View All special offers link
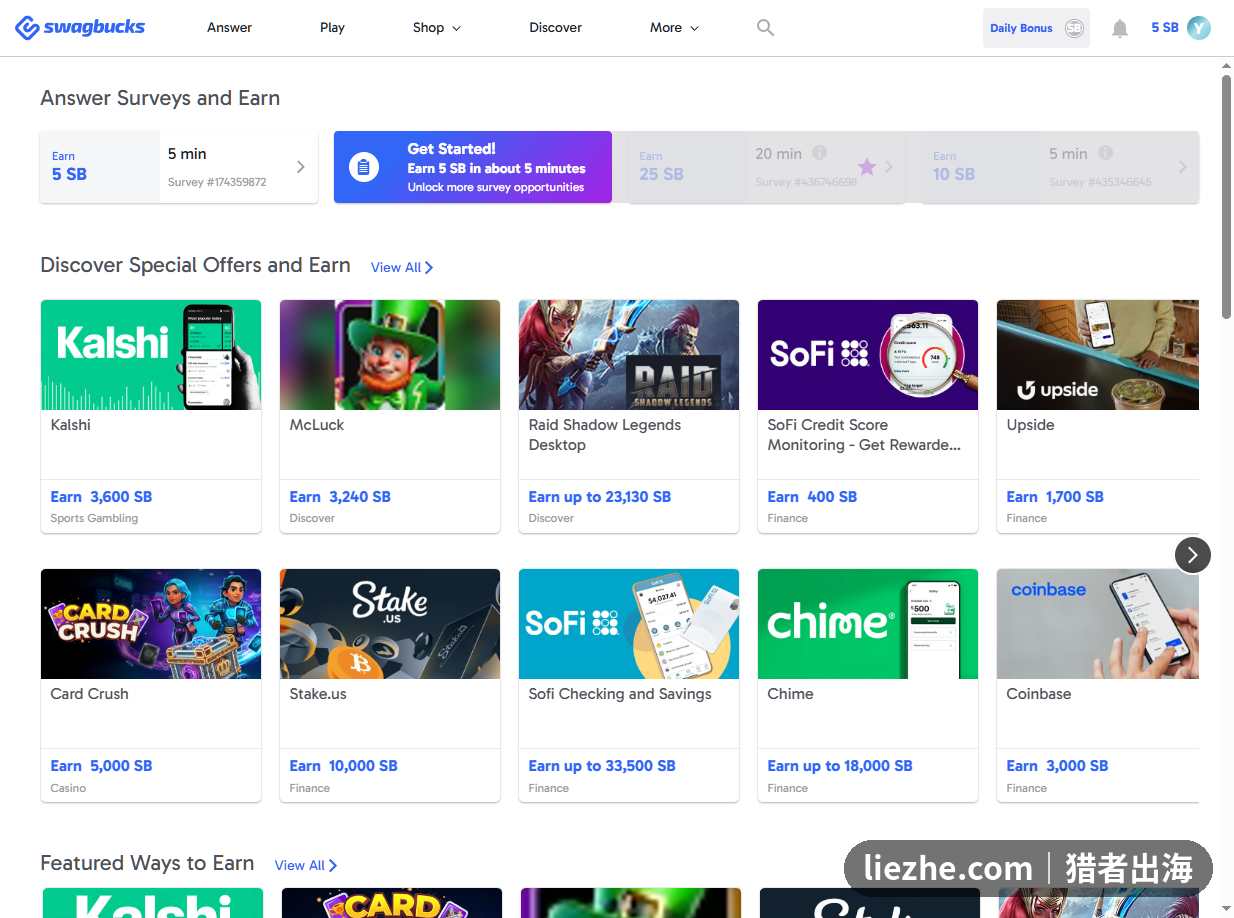 tap(402, 267)
